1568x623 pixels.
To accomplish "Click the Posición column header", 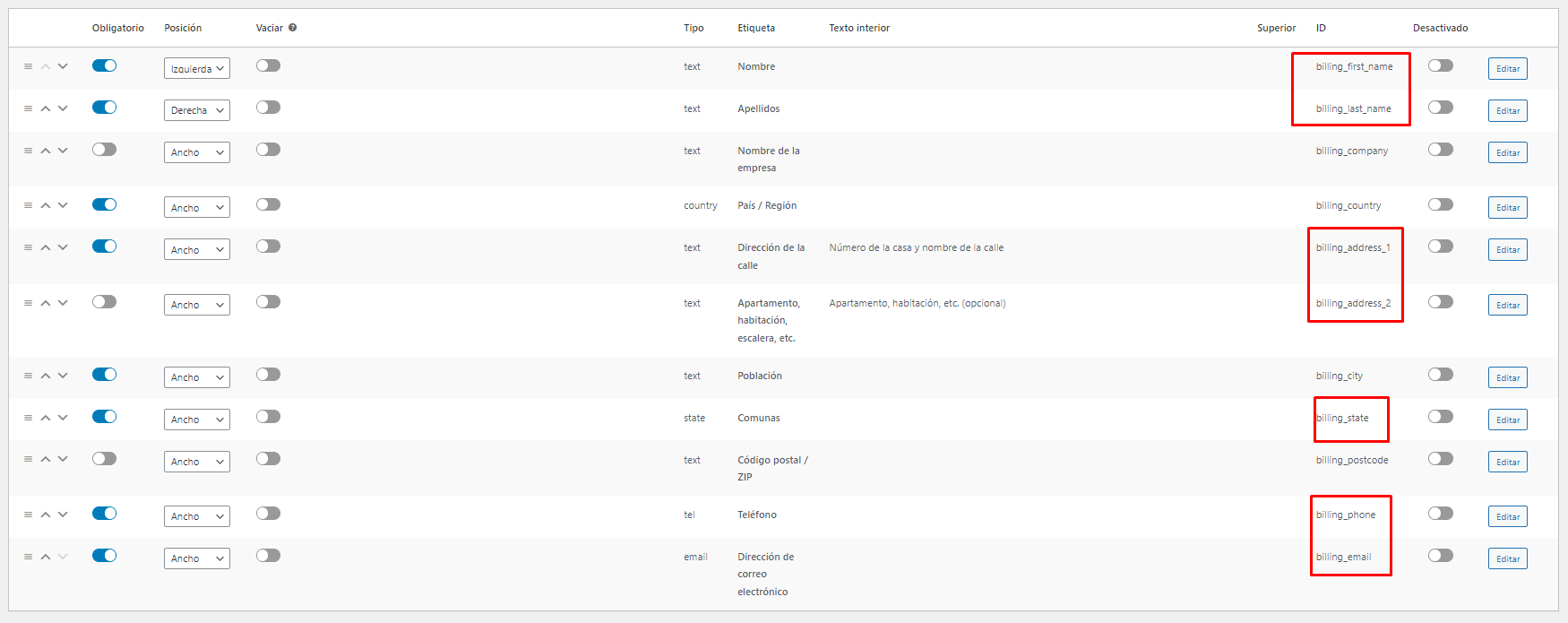I will [183, 28].
